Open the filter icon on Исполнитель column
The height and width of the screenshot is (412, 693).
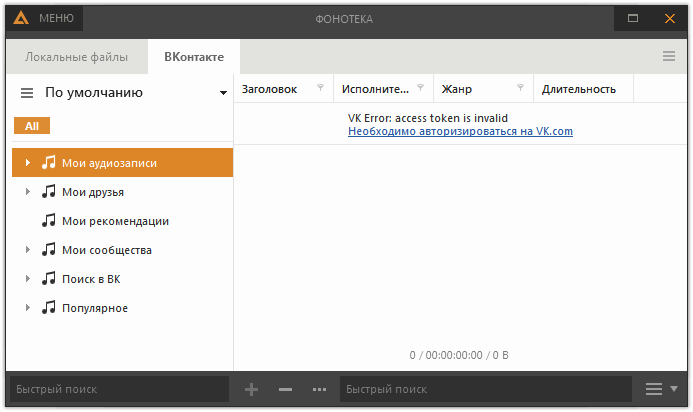420,88
